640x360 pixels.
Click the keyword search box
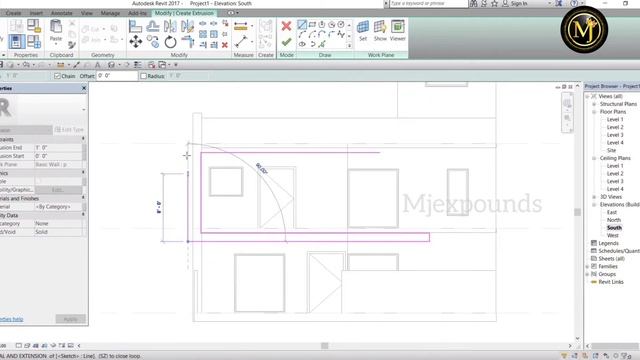pos(429,4)
